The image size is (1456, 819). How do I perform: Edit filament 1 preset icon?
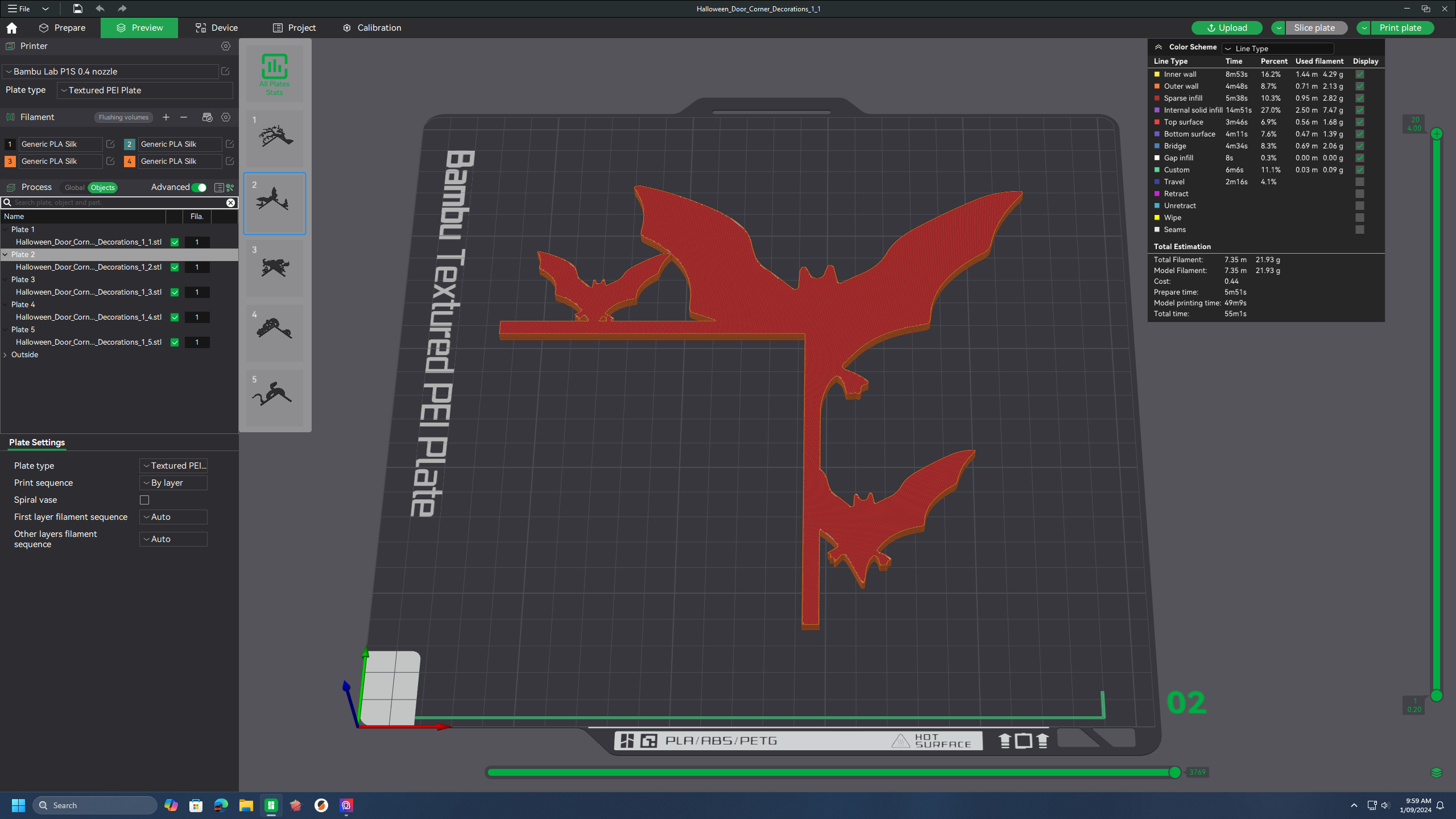(x=110, y=144)
